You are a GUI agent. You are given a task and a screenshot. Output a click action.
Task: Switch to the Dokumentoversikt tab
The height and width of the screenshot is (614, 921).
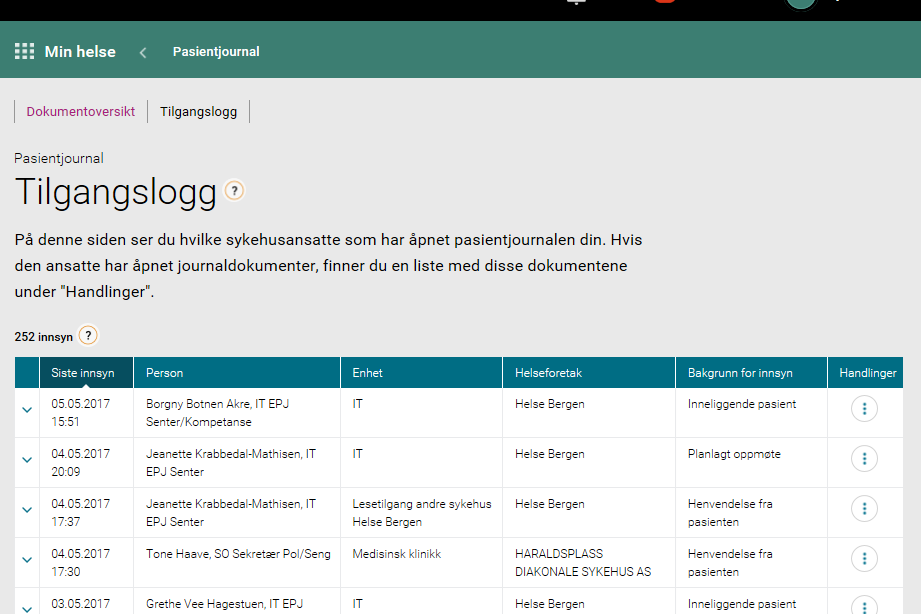81,111
